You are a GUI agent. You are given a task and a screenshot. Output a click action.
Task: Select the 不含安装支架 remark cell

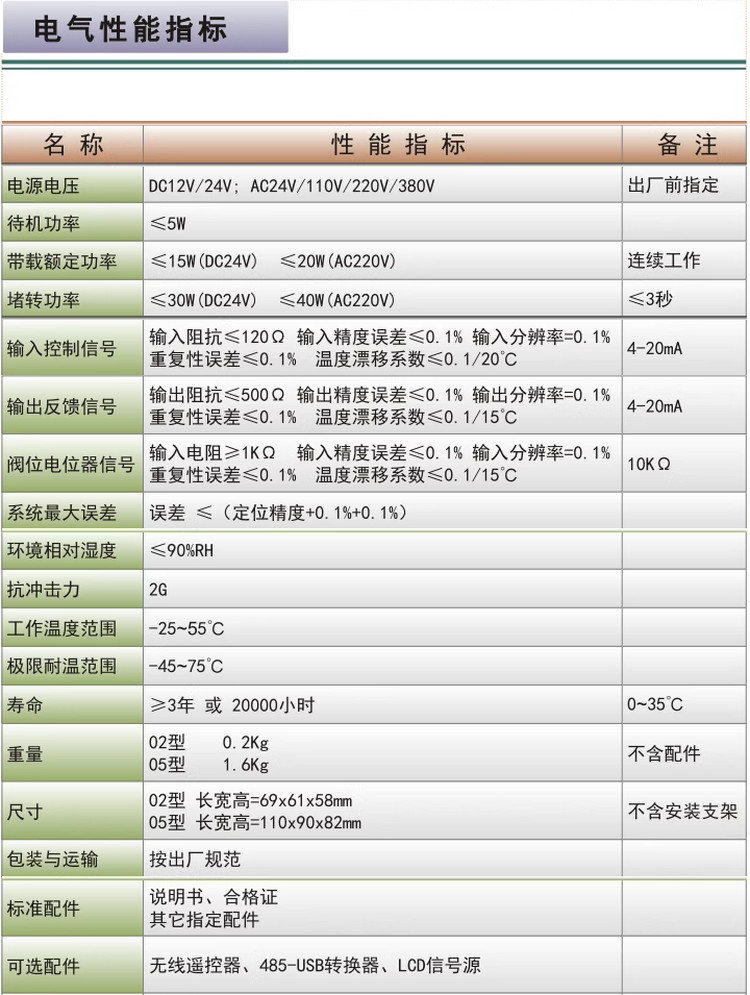(x=682, y=812)
